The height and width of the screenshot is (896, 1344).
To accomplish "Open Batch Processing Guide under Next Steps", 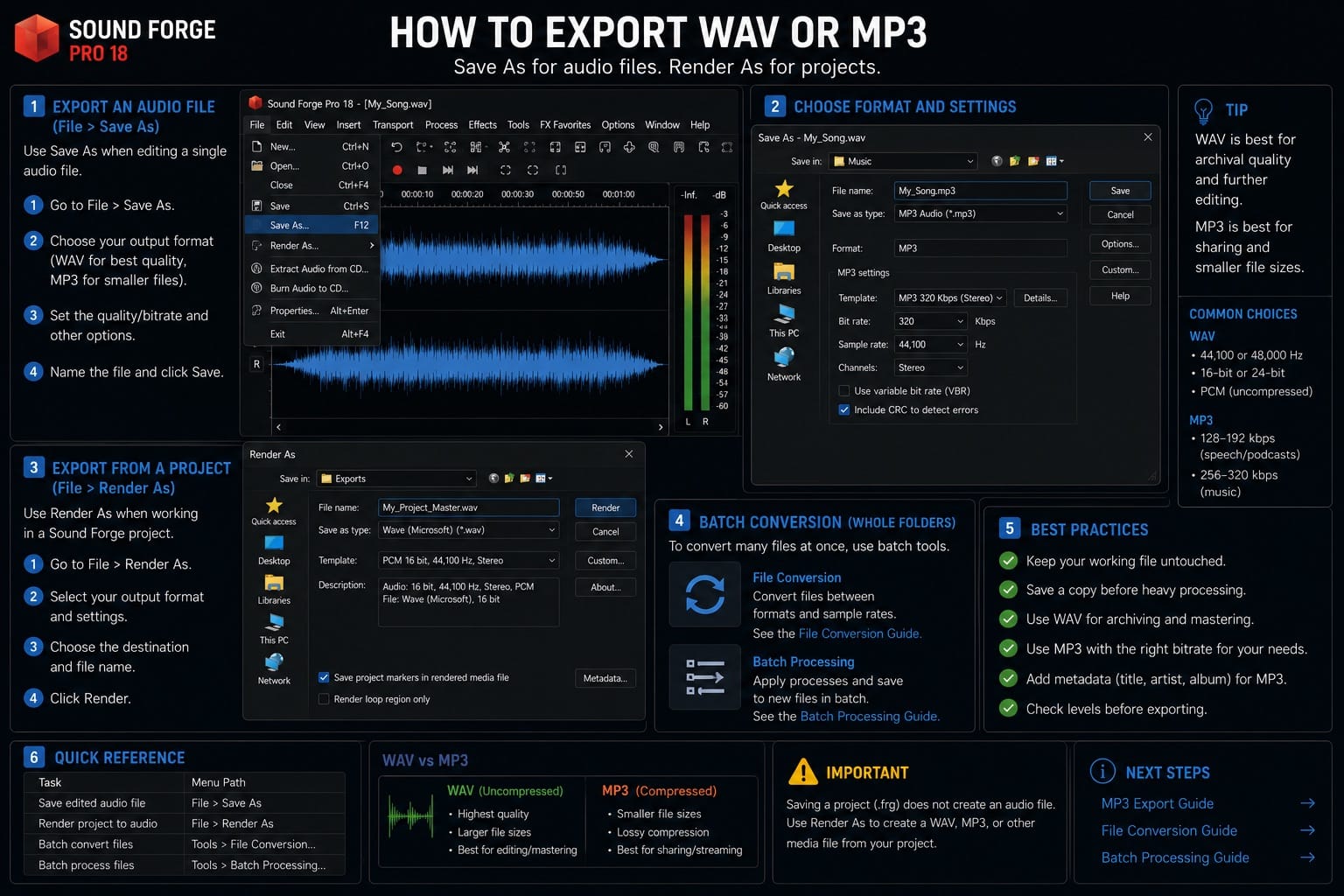I will [x=1174, y=857].
